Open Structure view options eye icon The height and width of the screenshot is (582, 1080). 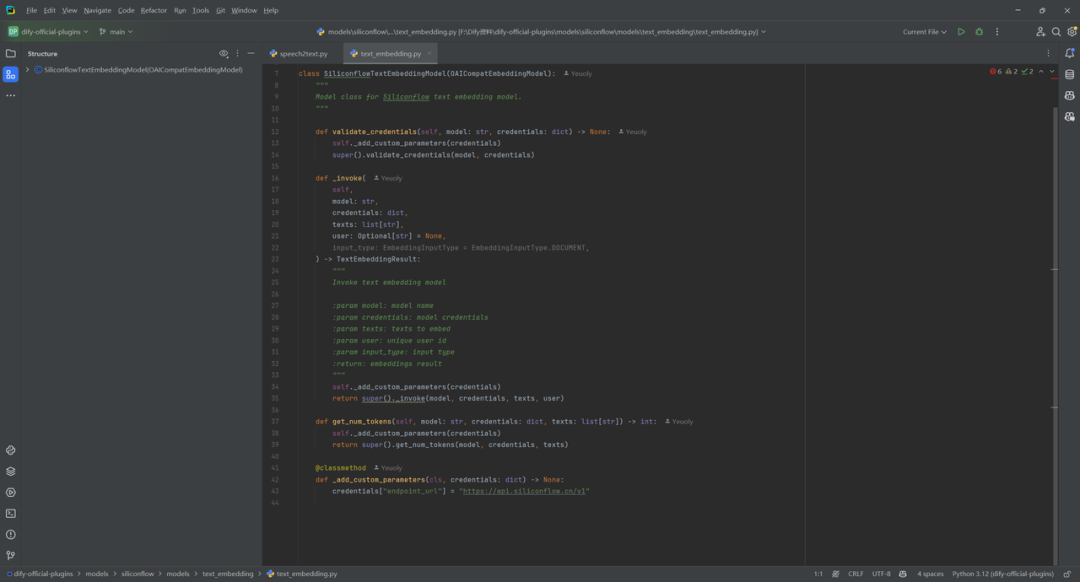(223, 53)
